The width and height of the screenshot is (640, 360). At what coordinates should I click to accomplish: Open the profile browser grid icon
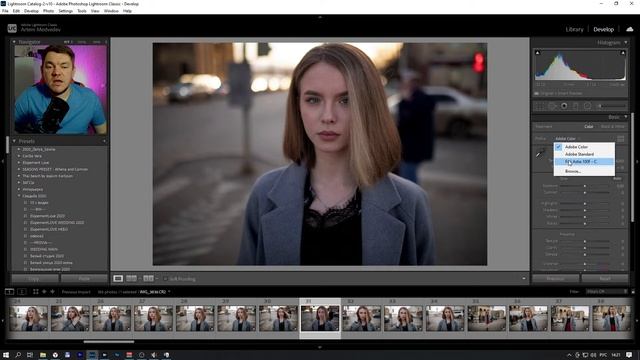pyautogui.click(x=621, y=139)
